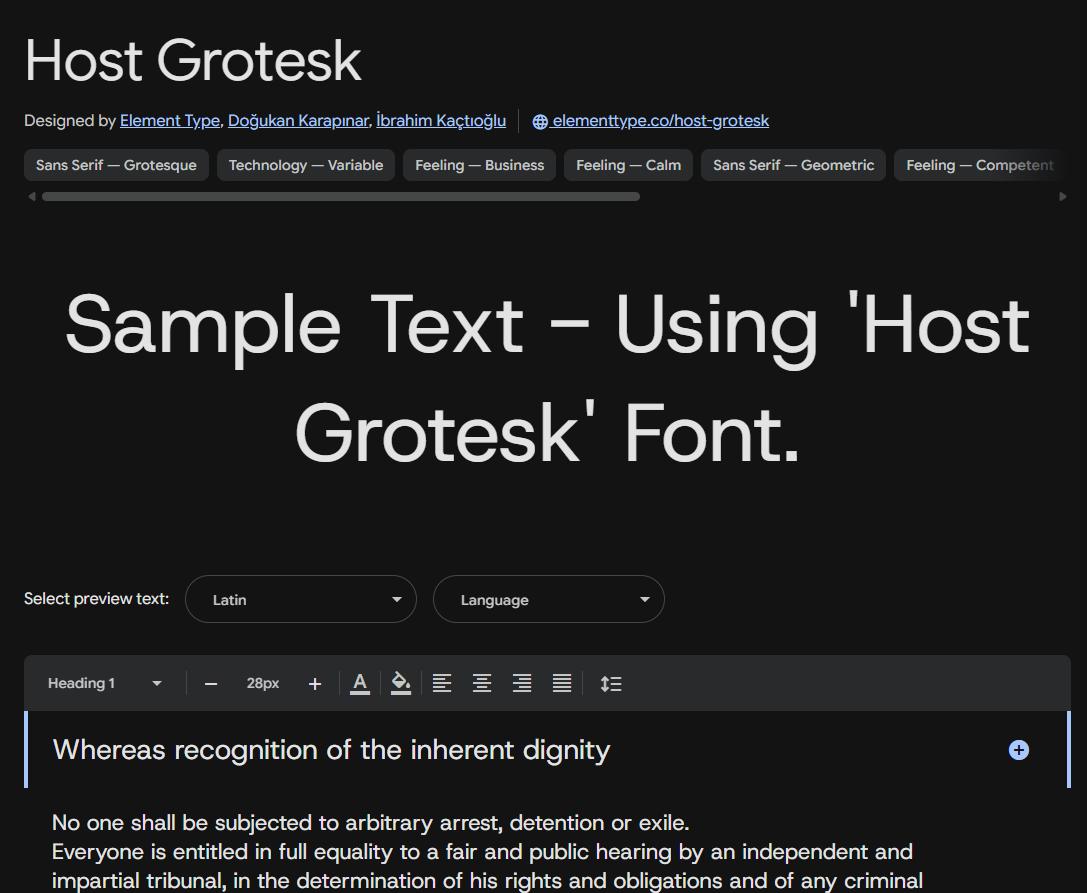
Task: Select the Technology — Variable tag
Action: point(306,165)
